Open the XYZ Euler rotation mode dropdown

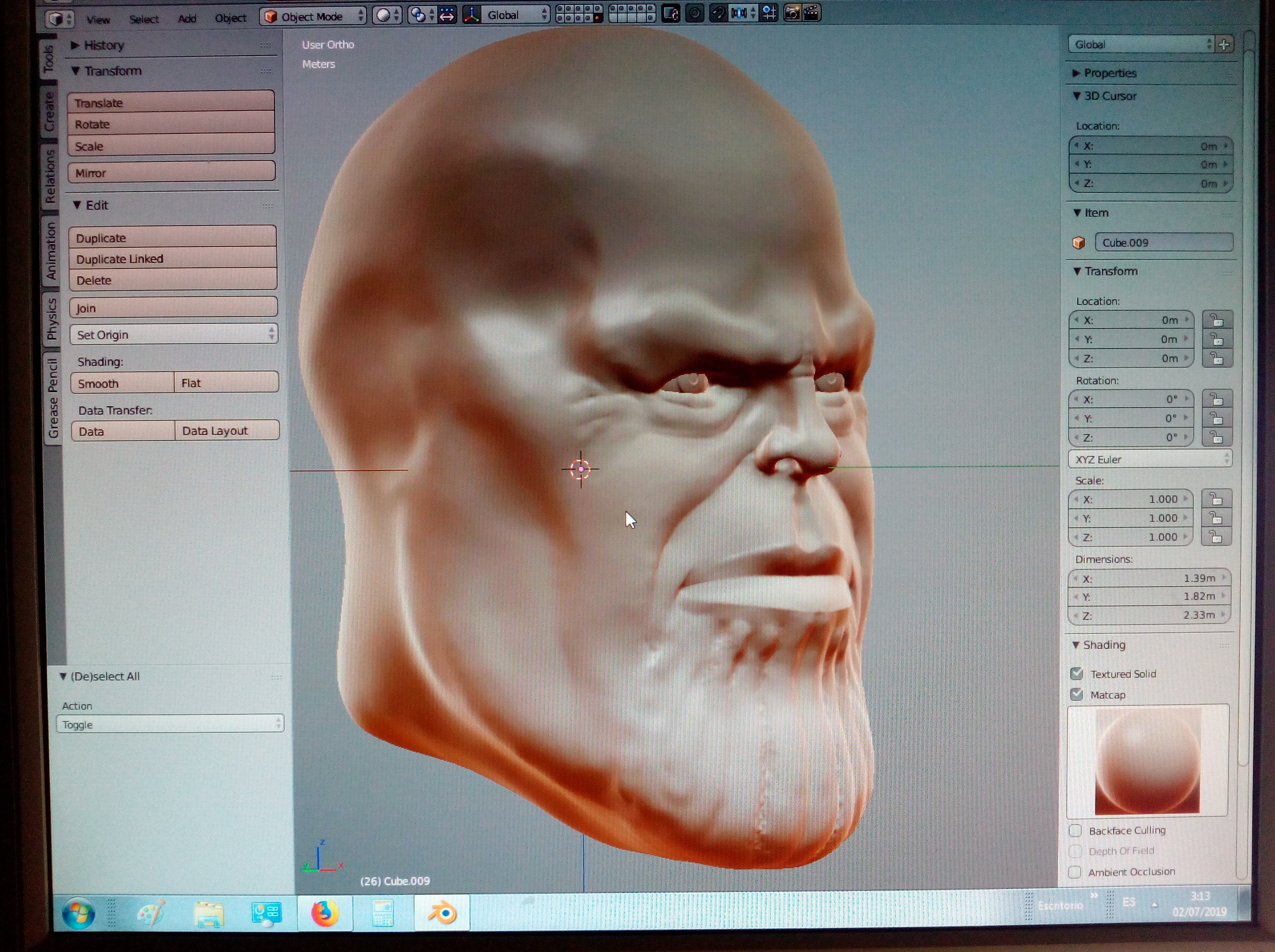pyautogui.click(x=1150, y=459)
